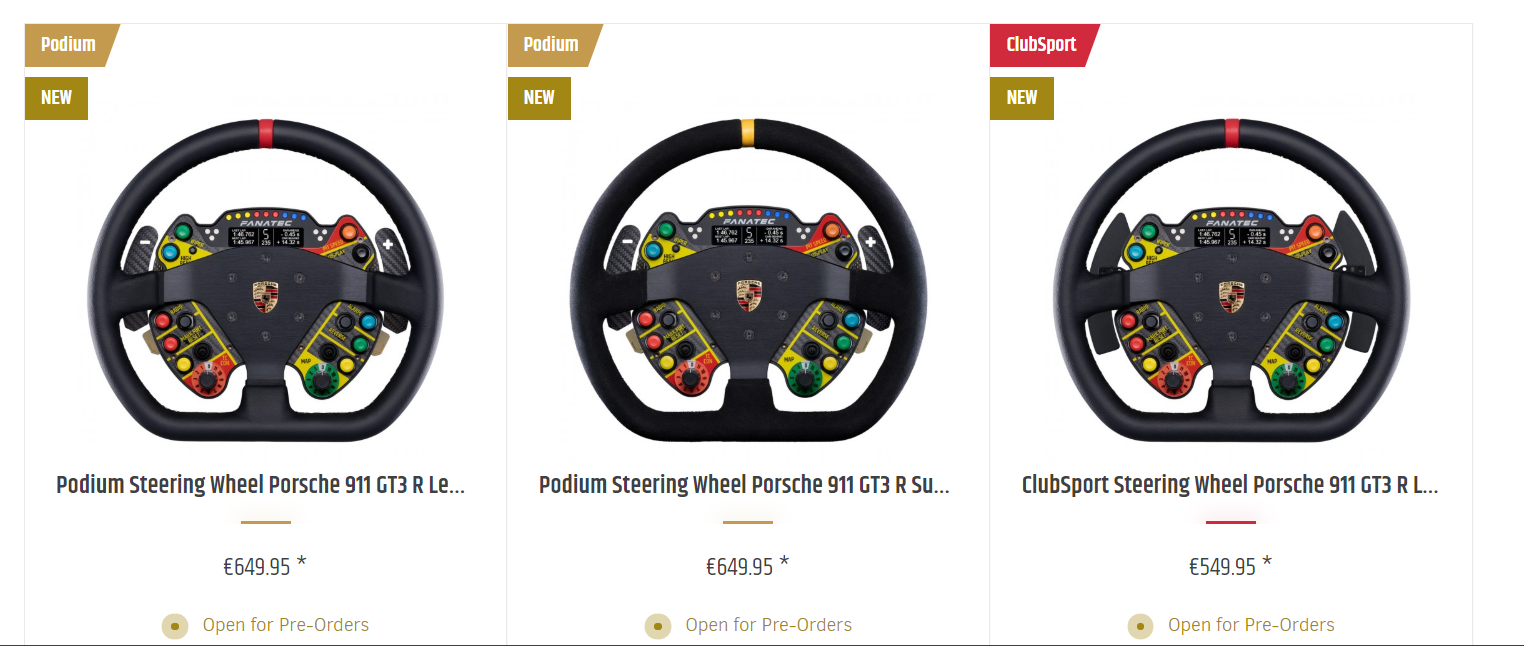This screenshot has width=1524, height=667.
Task: Open the yellow-stripe Podium suede wheel image
Action: tap(748, 280)
